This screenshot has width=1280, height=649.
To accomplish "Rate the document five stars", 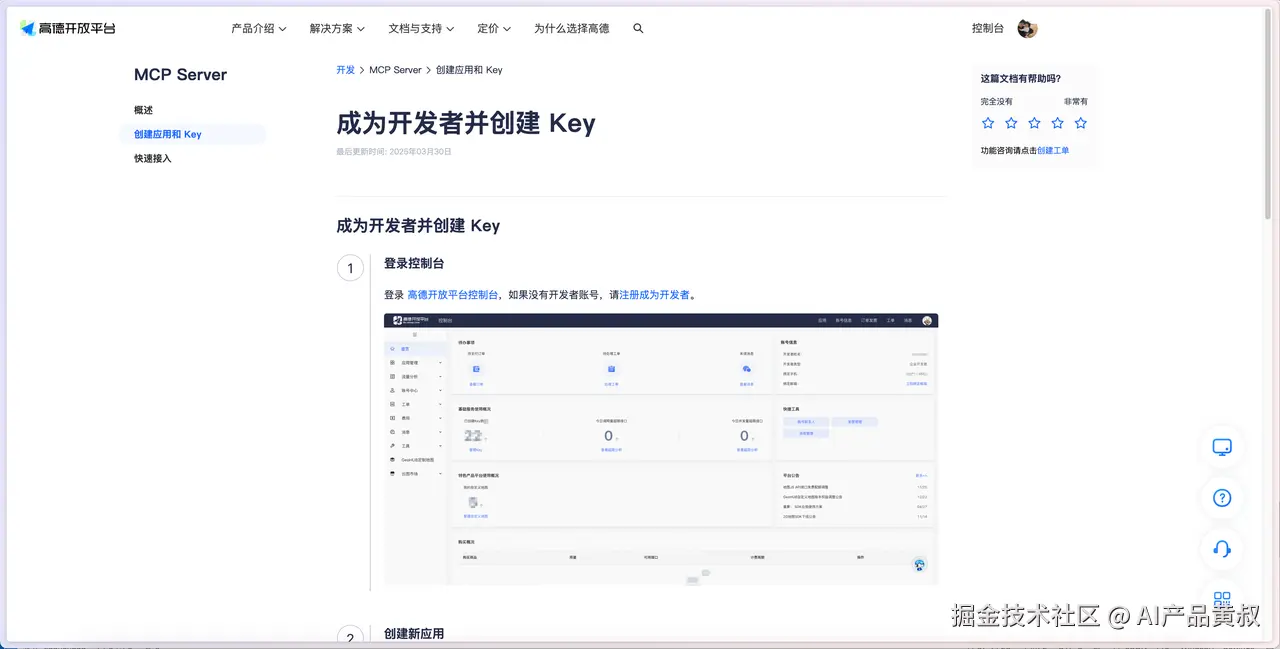I will [x=1080, y=123].
